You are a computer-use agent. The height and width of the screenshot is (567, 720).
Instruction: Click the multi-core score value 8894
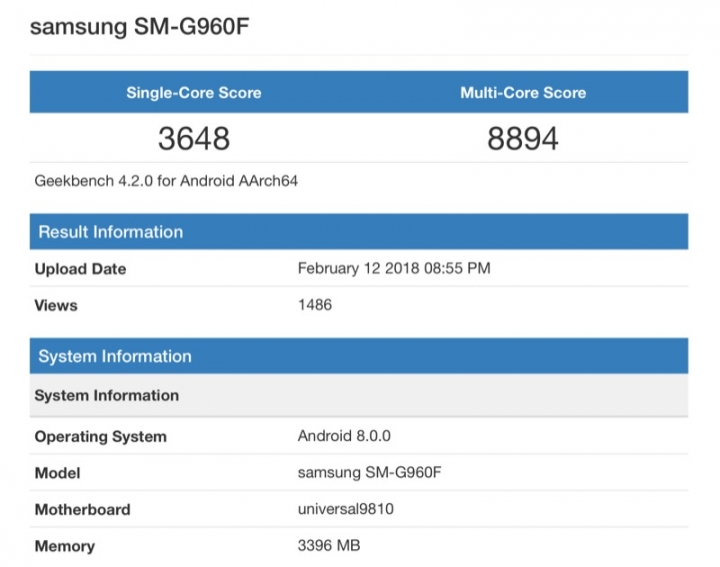523,138
